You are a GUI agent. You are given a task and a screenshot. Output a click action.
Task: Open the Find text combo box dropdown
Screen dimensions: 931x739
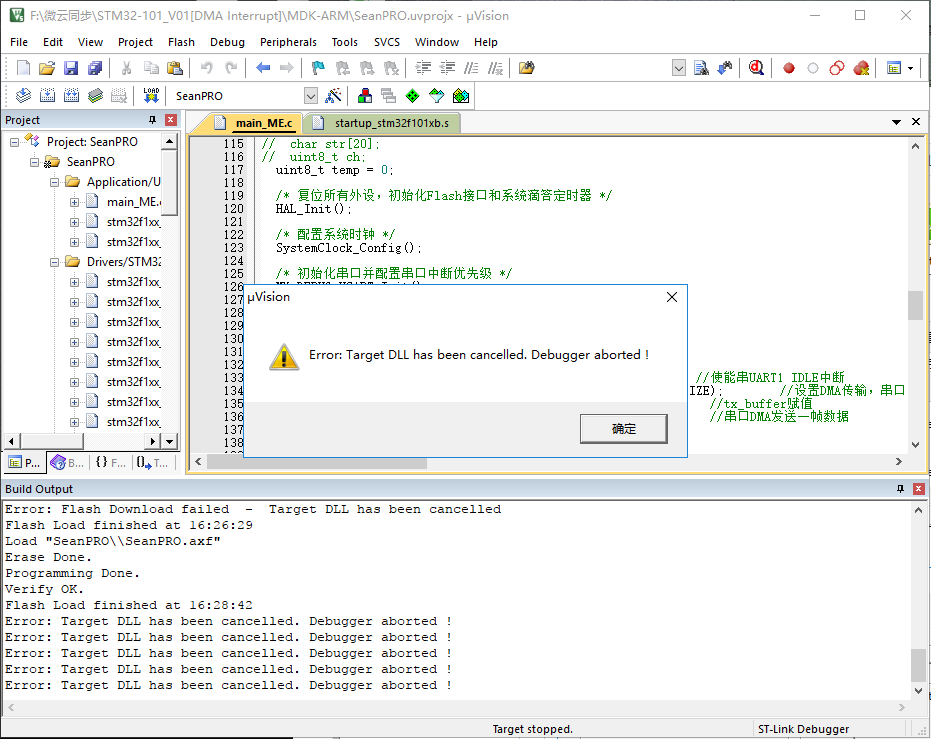click(679, 68)
